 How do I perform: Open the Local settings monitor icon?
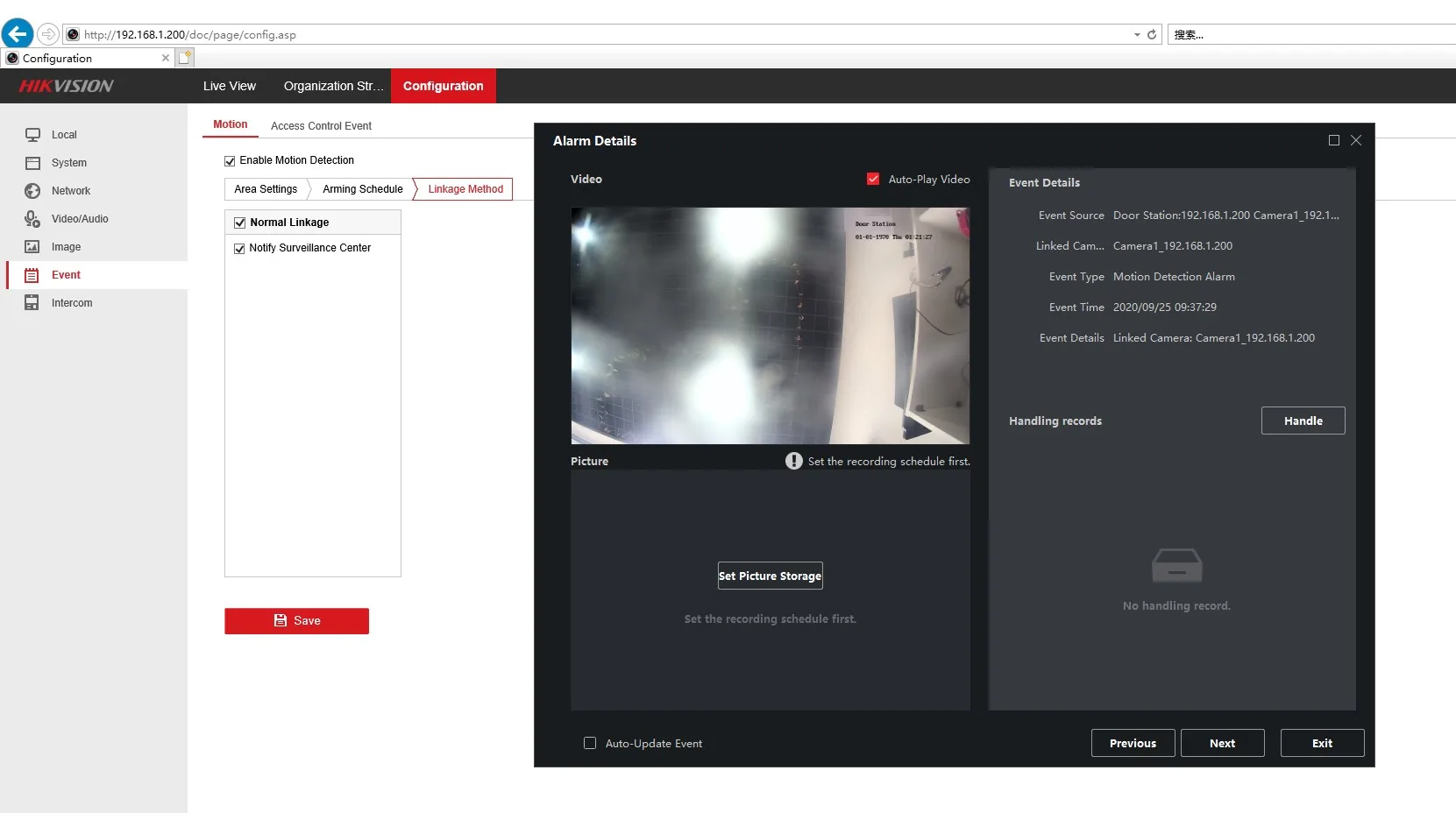32,135
